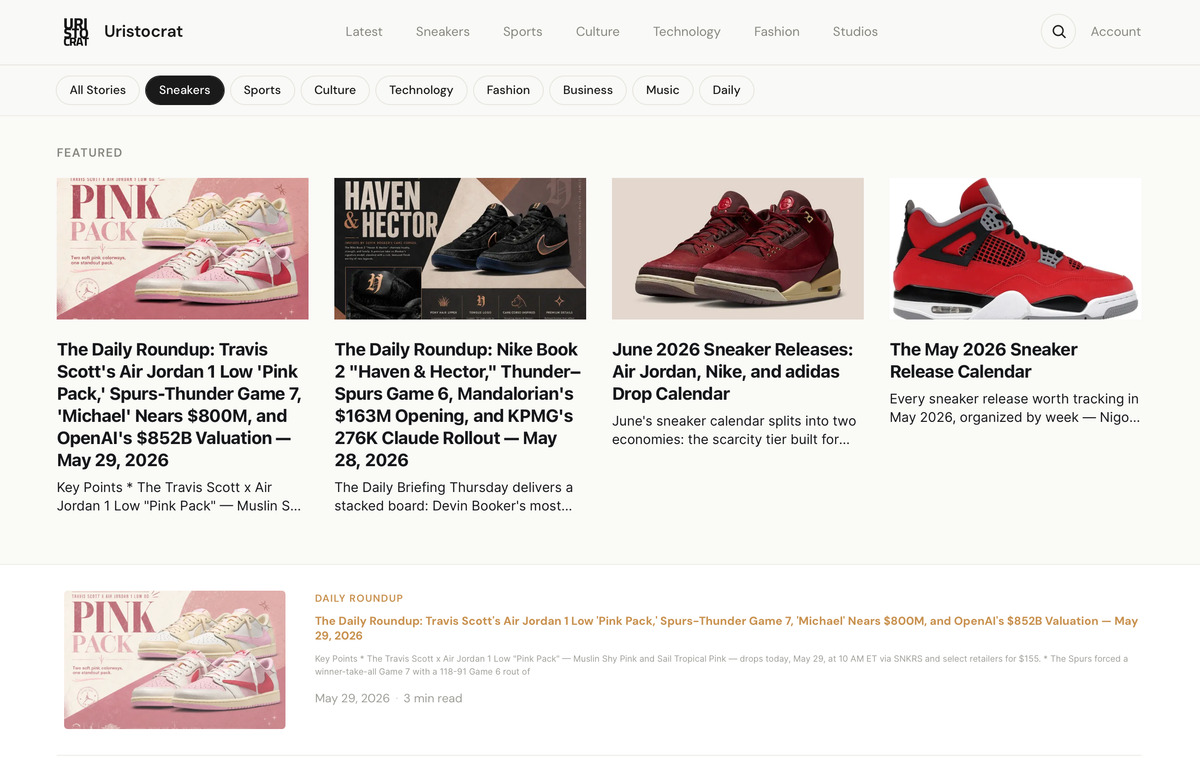Open June 2026 Sneaker Releases headline
Viewport: 1200px width, 758px height.
click(x=733, y=372)
